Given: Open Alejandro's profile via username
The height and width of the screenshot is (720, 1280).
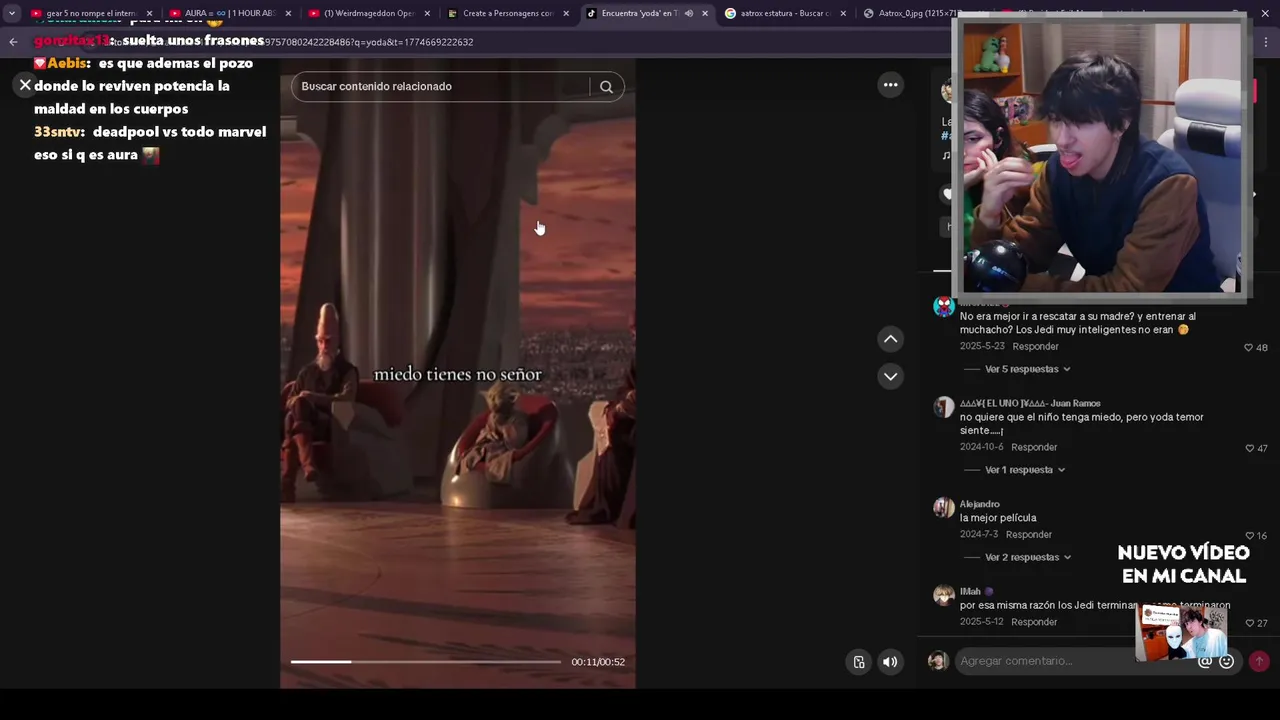Looking at the screenshot, I should tap(979, 504).
